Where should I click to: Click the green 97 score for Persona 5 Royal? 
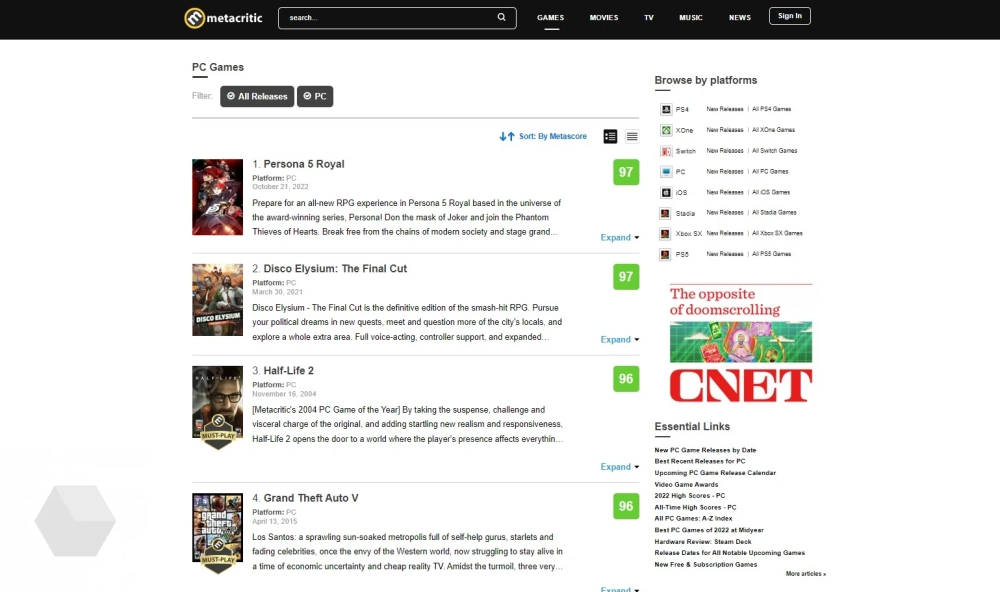pos(626,172)
